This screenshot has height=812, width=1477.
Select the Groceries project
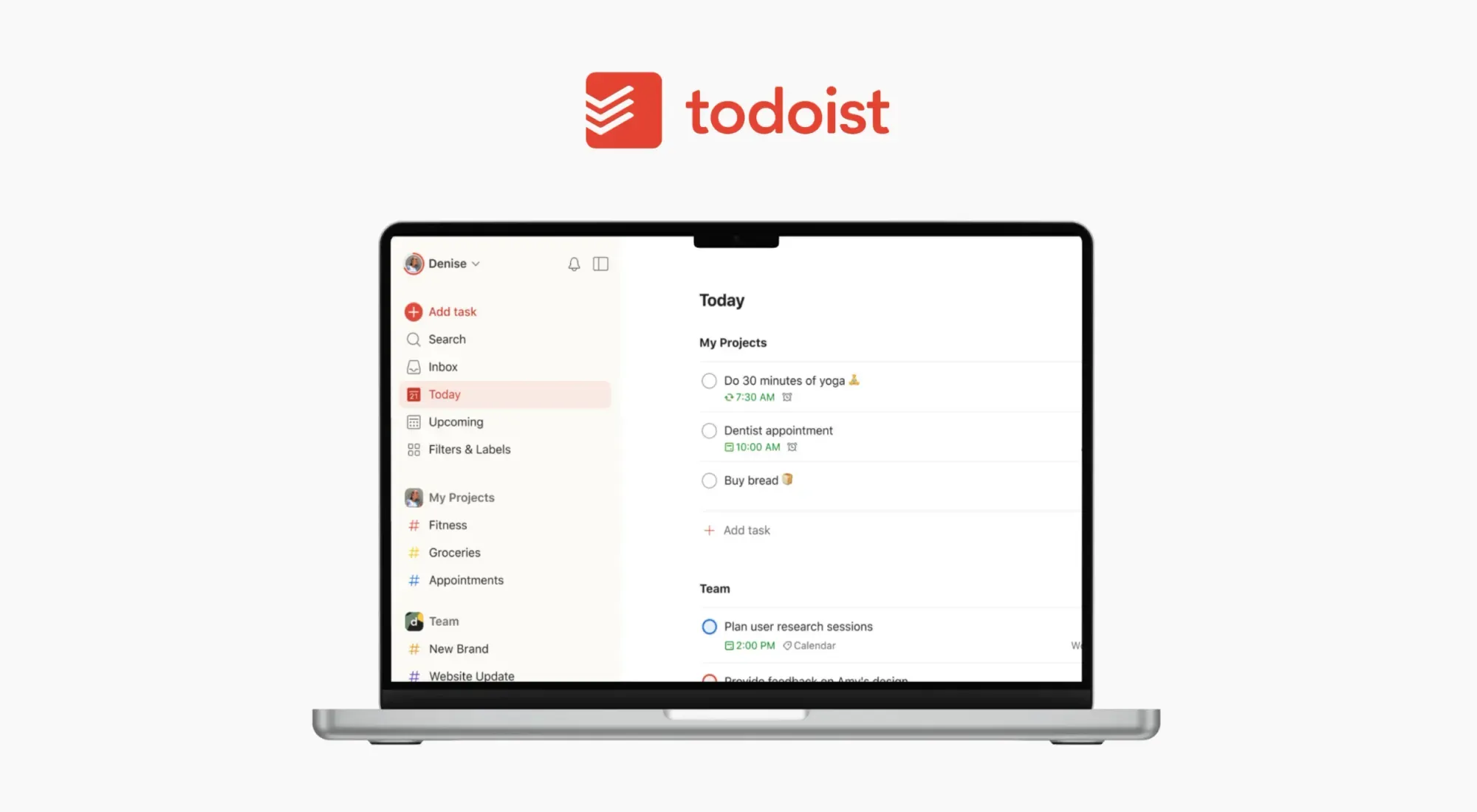[x=454, y=552]
